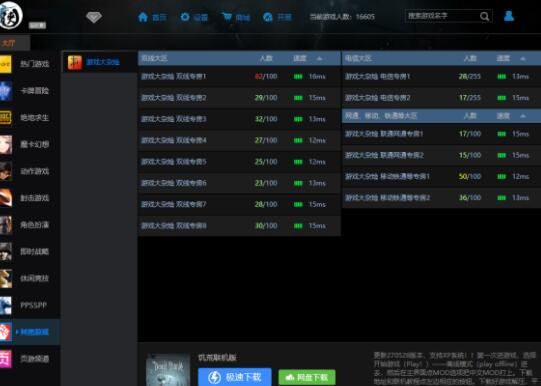Join room 游戏大杂烩 移动铁通等专房1
The width and height of the screenshot is (541, 386).
click(441, 177)
